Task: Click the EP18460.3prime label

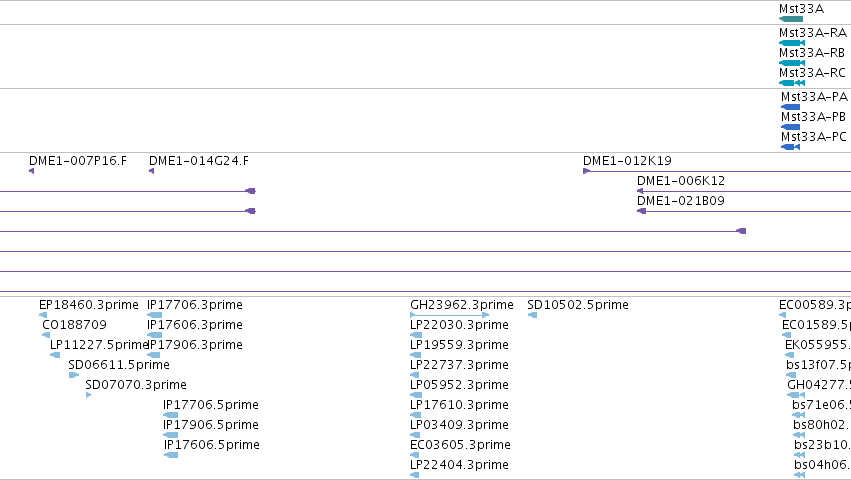Action: click(x=88, y=305)
